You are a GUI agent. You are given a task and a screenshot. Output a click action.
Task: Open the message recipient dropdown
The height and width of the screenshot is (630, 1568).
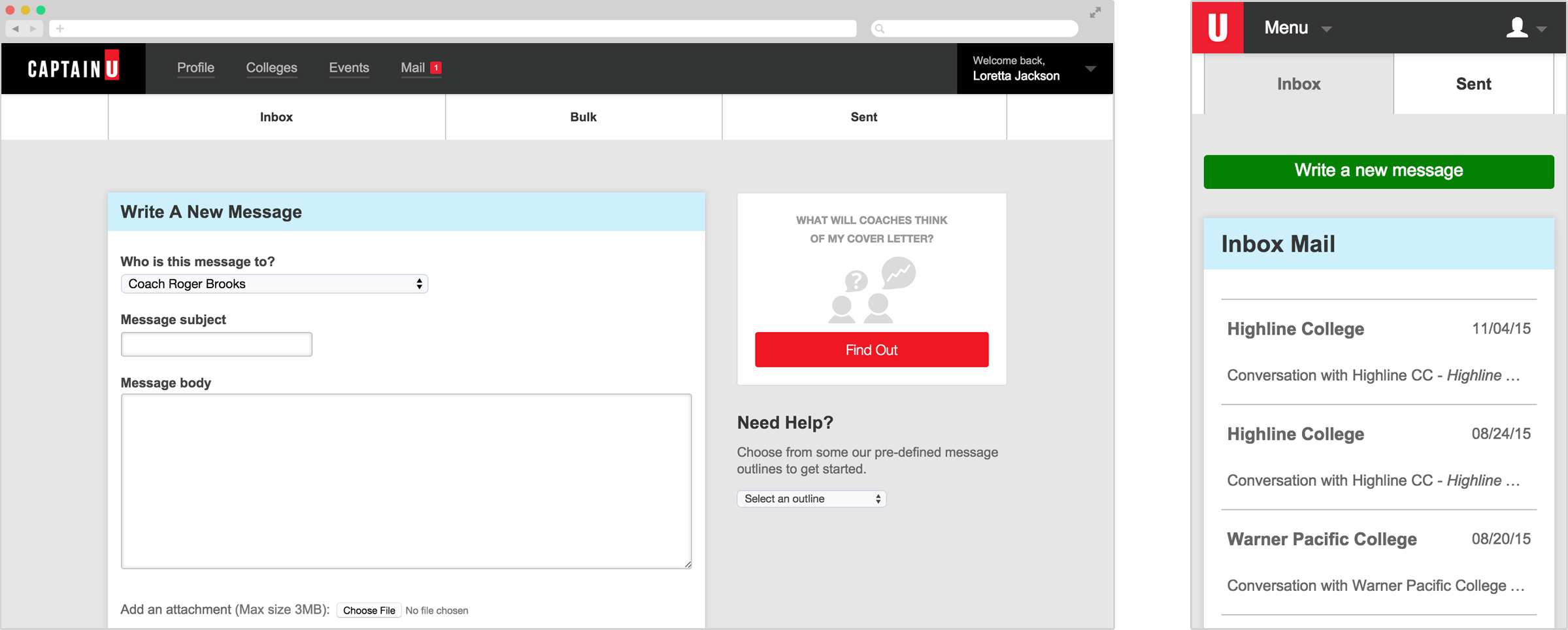click(x=274, y=284)
